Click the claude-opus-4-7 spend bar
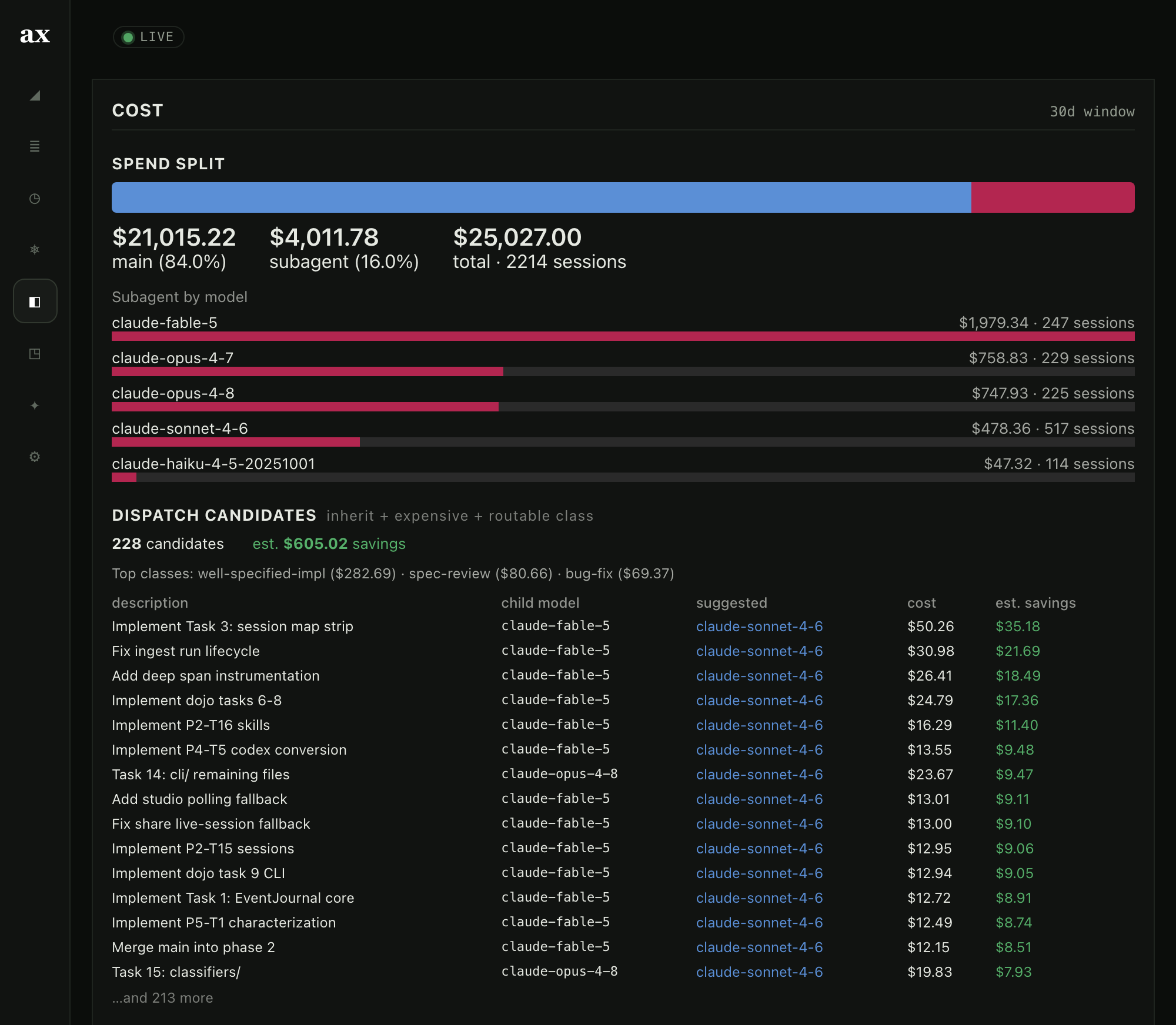 (x=623, y=371)
